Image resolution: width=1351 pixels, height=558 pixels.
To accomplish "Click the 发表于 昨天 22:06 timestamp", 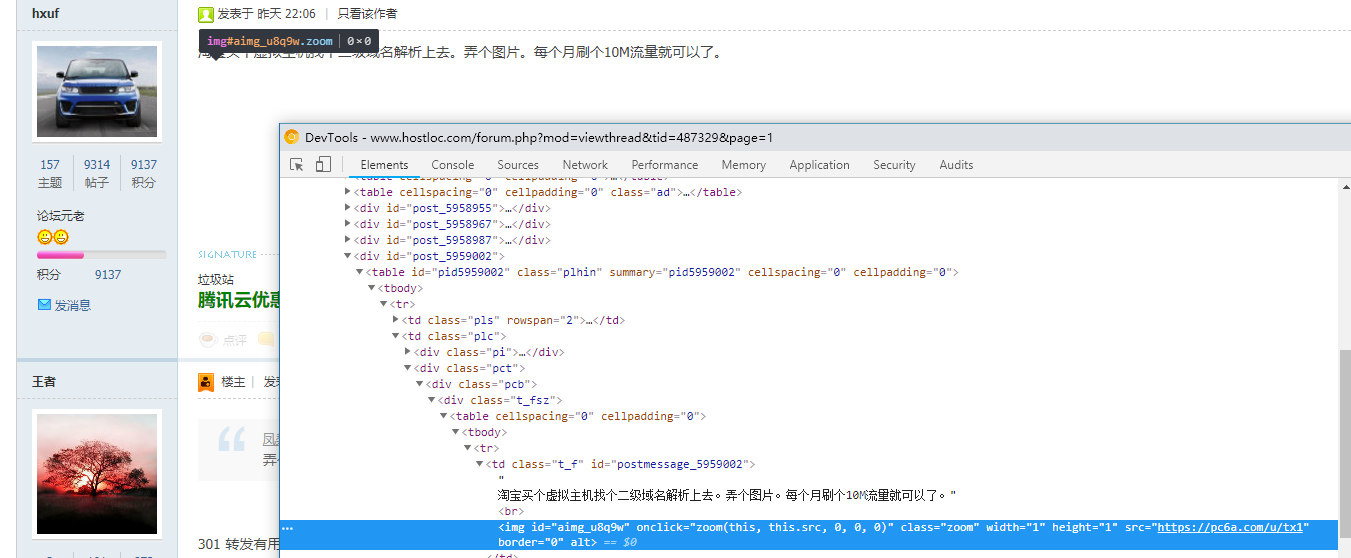I will coord(266,14).
